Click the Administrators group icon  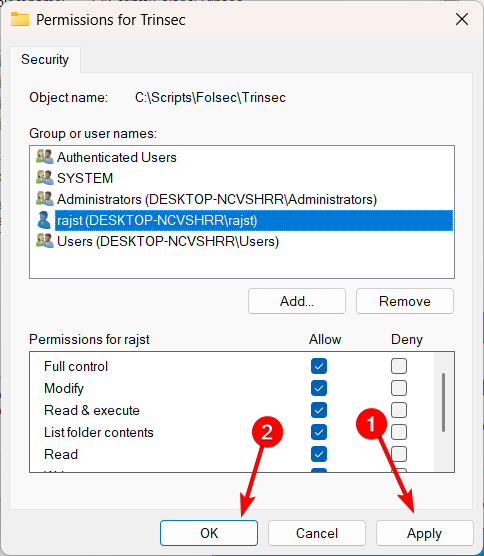45,199
